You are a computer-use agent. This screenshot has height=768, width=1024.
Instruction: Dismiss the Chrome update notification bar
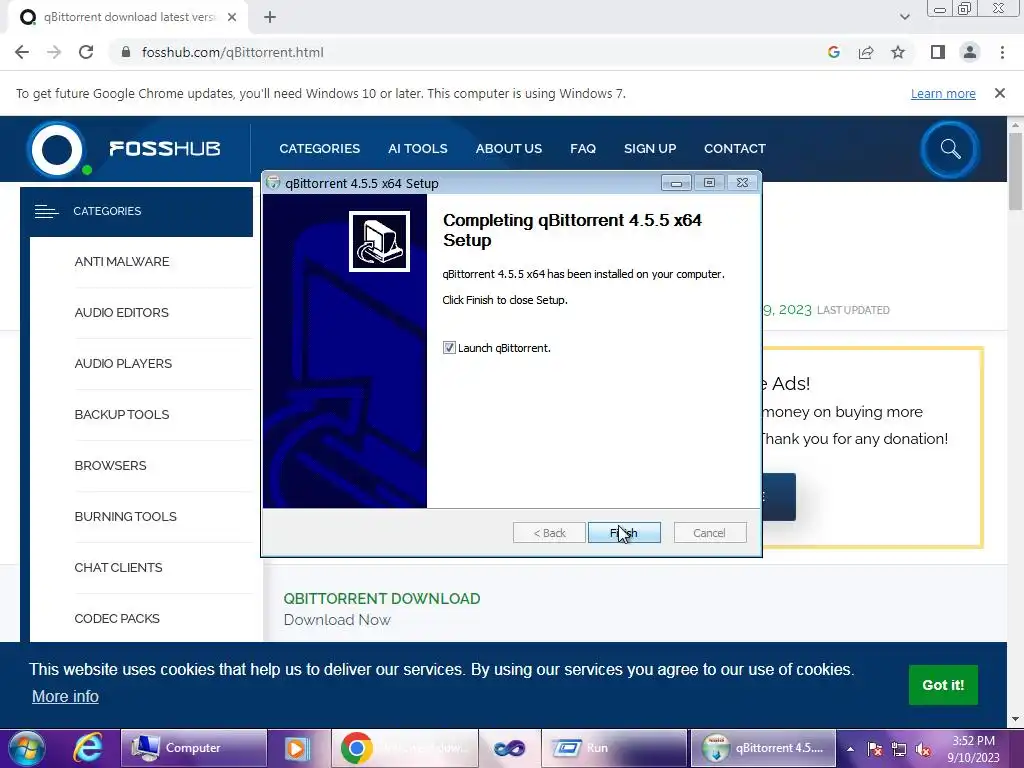click(999, 93)
